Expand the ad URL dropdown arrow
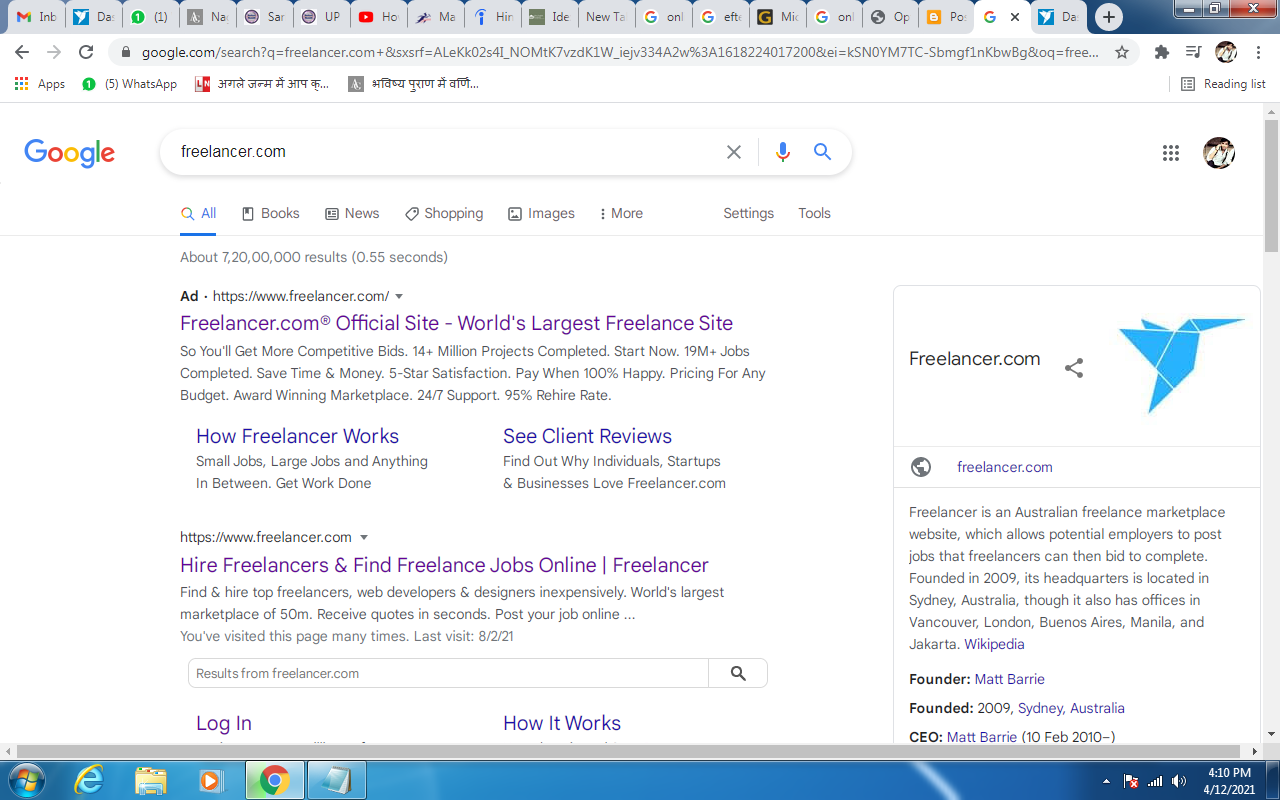This screenshot has height=800, width=1280. click(399, 297)
